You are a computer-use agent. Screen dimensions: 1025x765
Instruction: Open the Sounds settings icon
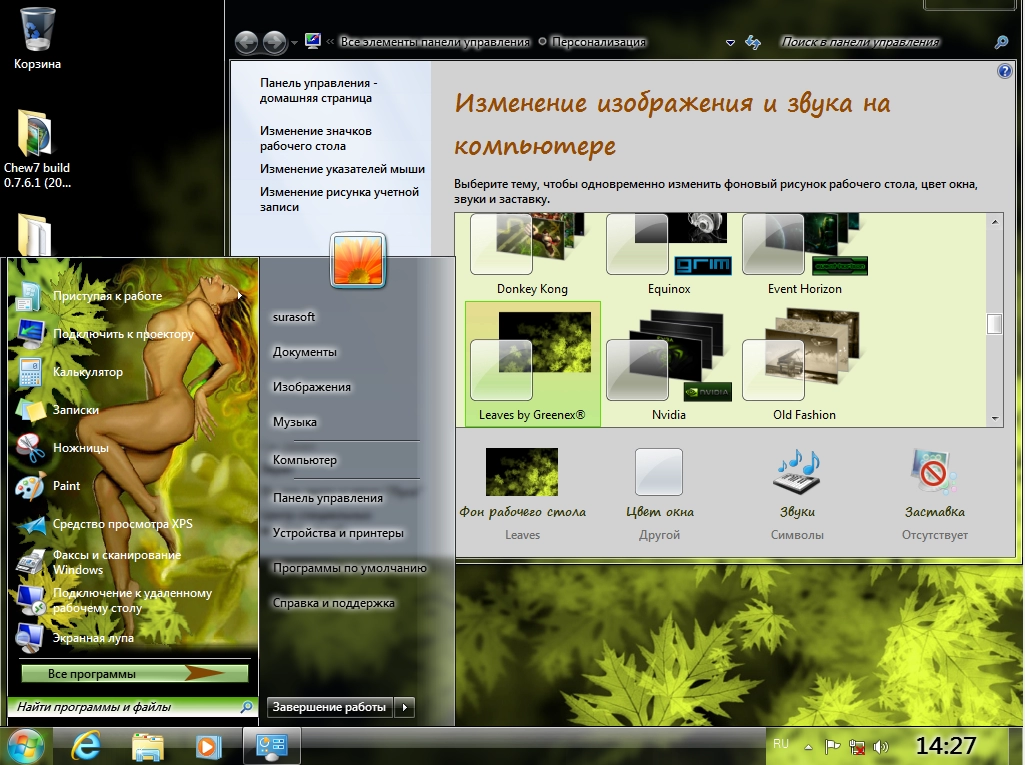796,472
